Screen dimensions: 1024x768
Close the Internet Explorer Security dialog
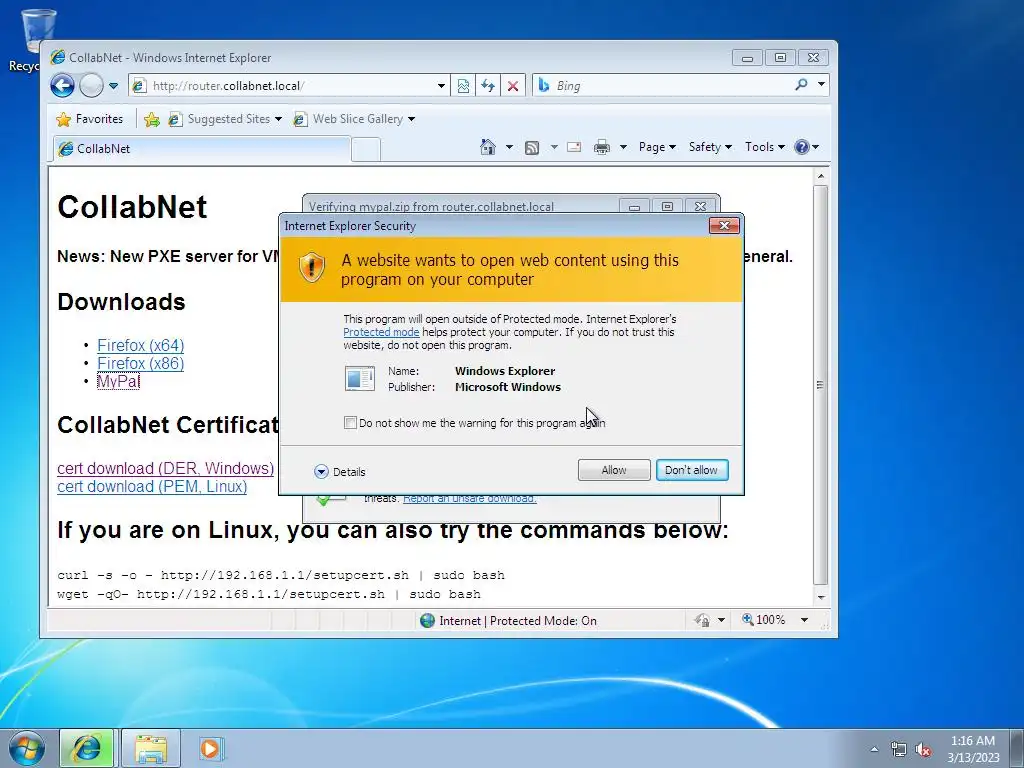point(724,225)
